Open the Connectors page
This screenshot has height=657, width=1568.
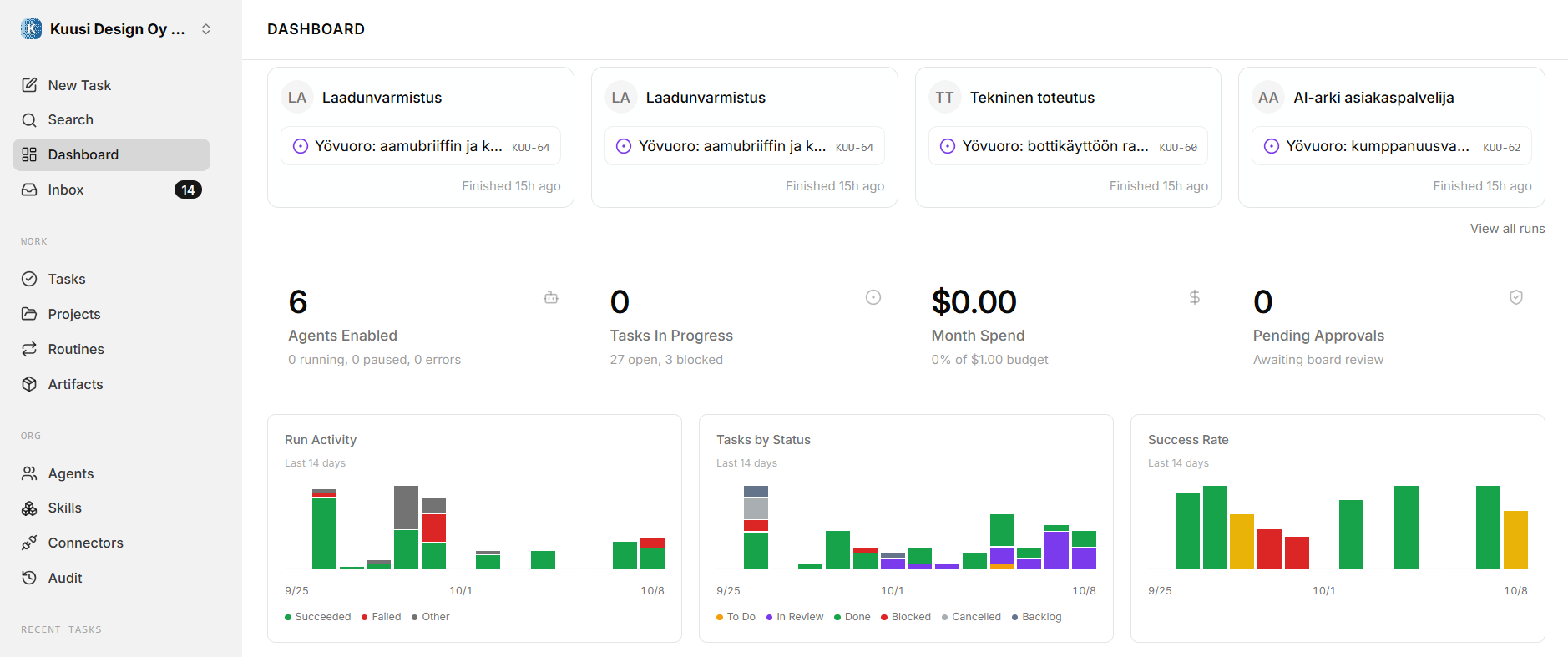pos(111,543)
